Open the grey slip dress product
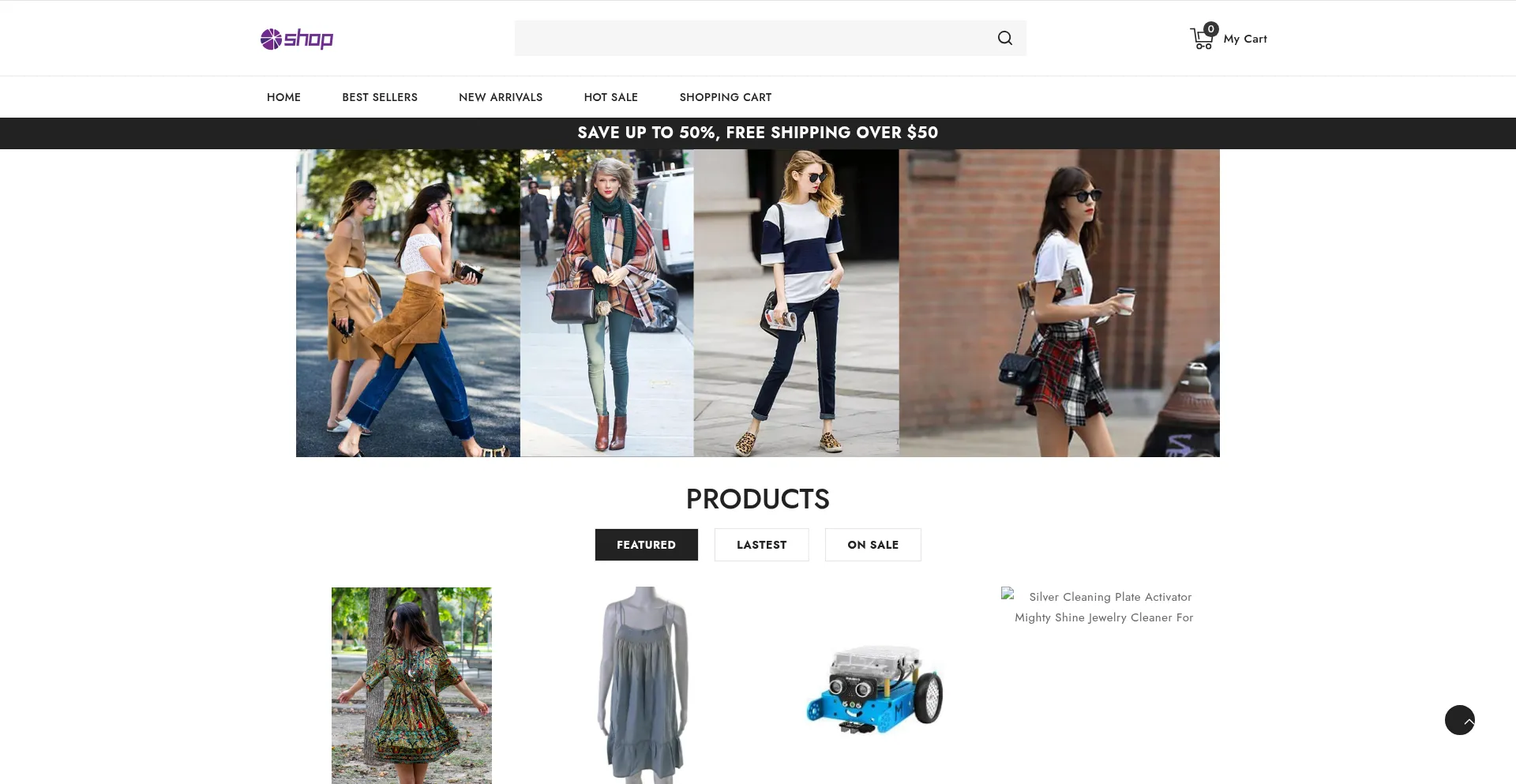The height and width of the screenshot is (784, 1516). point(644,685)
